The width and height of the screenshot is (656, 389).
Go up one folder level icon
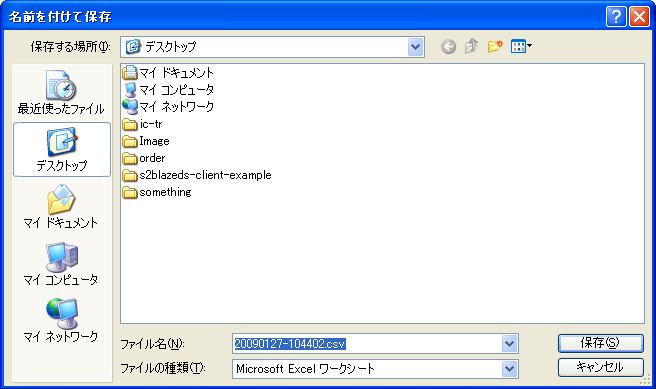click(472, 46)
